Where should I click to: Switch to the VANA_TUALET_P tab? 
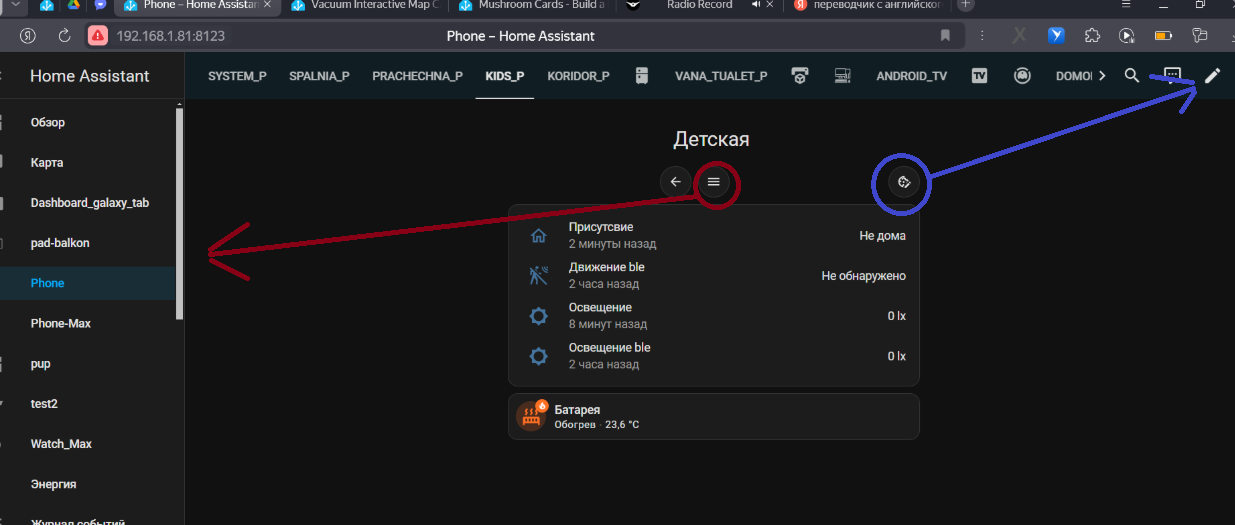tap(721, 76)
